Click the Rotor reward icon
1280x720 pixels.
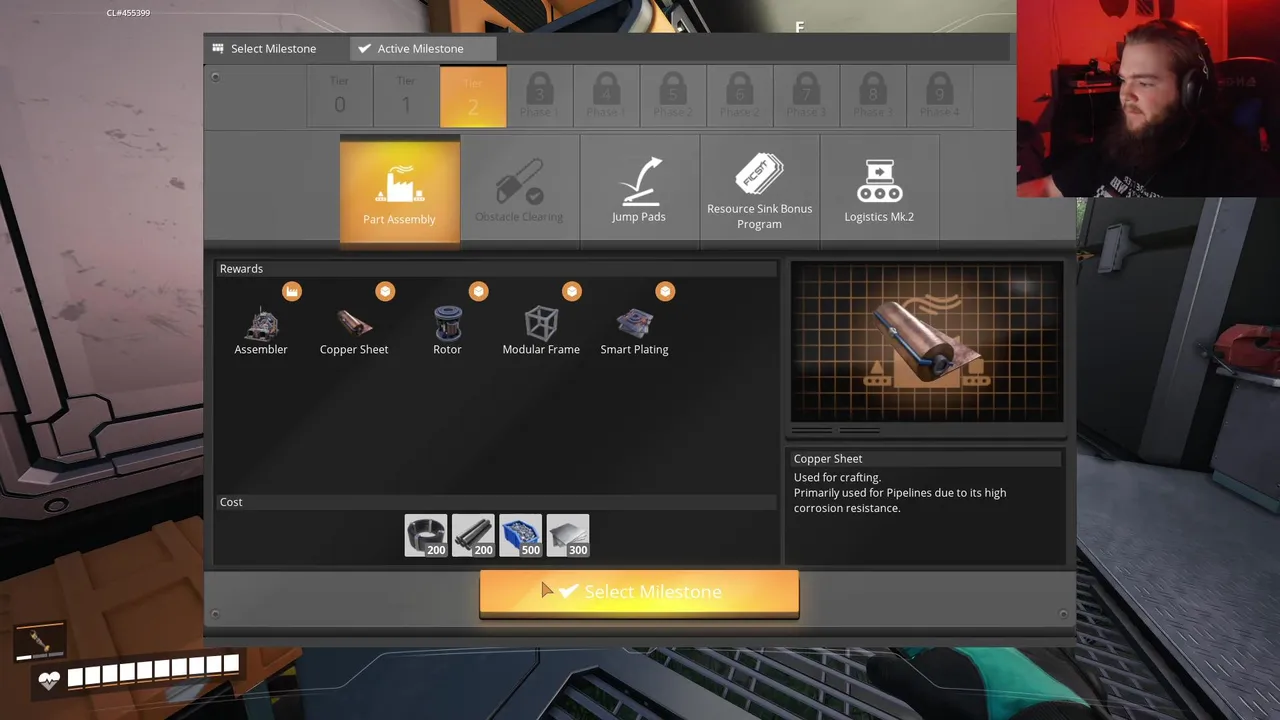(447, 323)
